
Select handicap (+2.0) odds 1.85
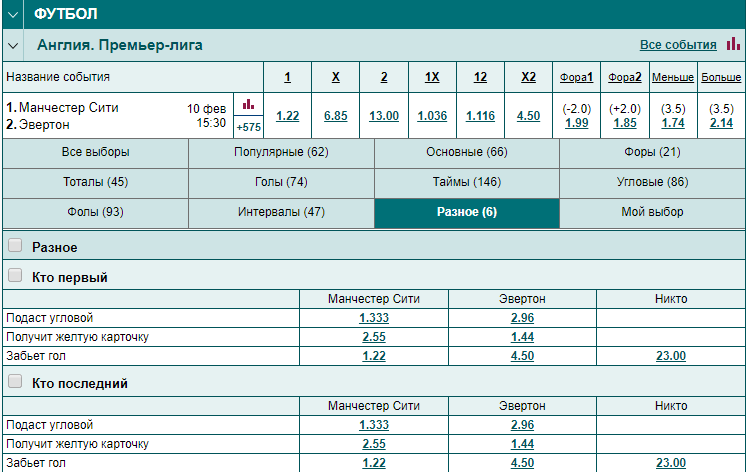point(625,123)
